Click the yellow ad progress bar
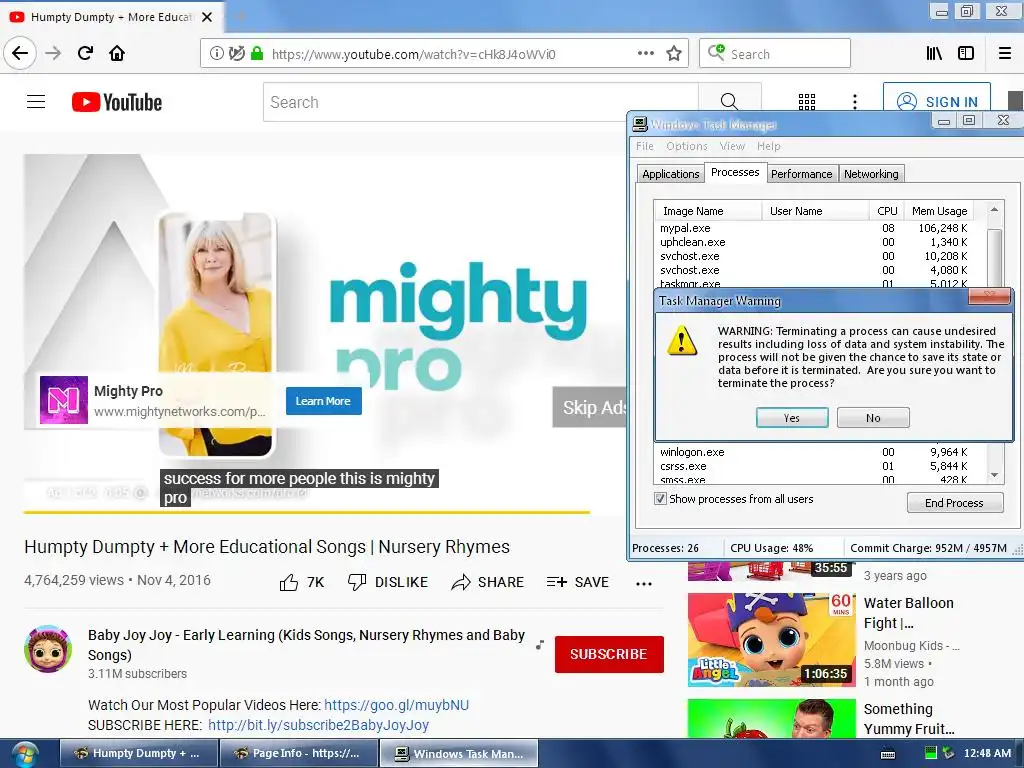 (307, 511)
